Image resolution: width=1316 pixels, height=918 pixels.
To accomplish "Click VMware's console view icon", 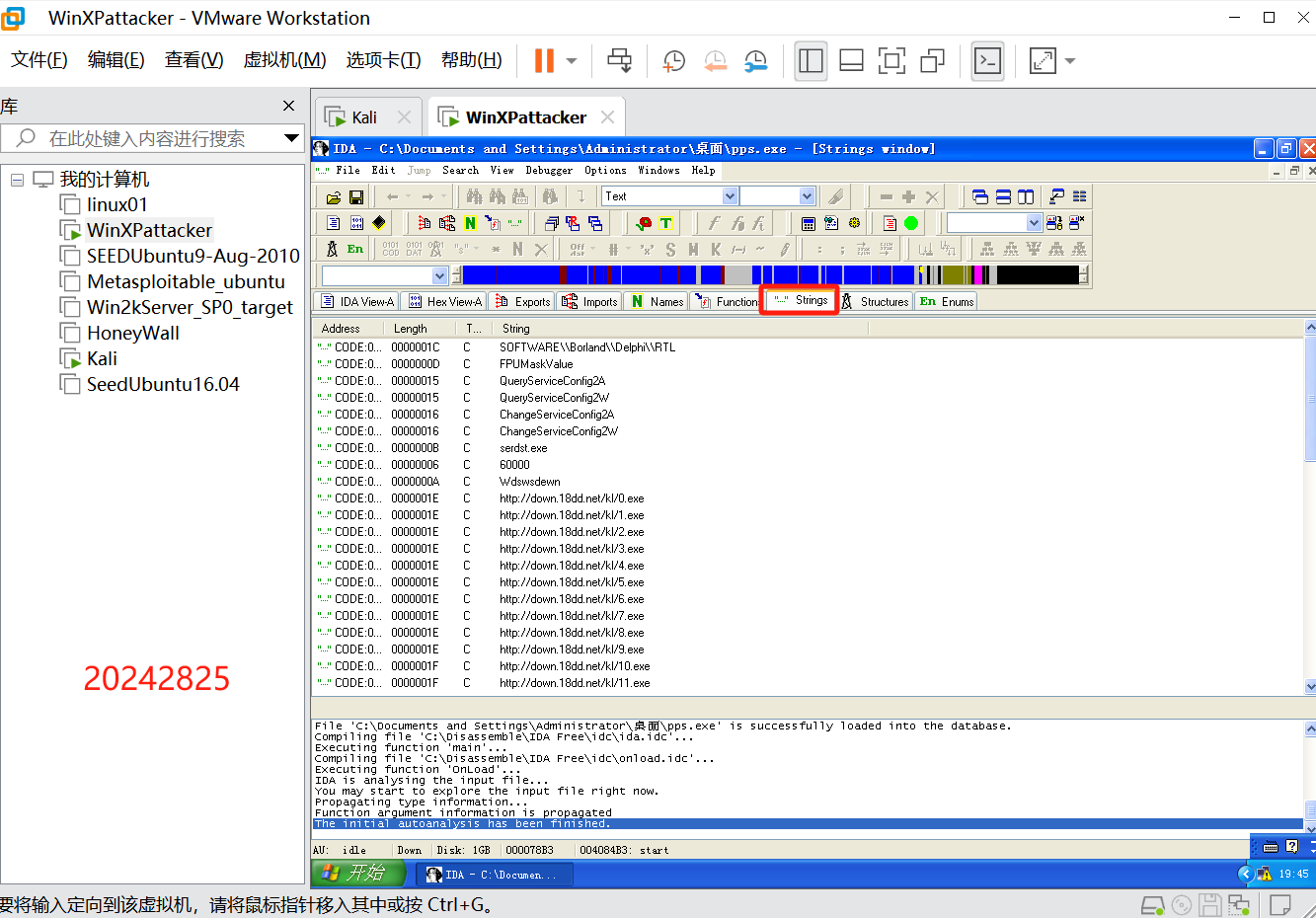I will [987, 61].
